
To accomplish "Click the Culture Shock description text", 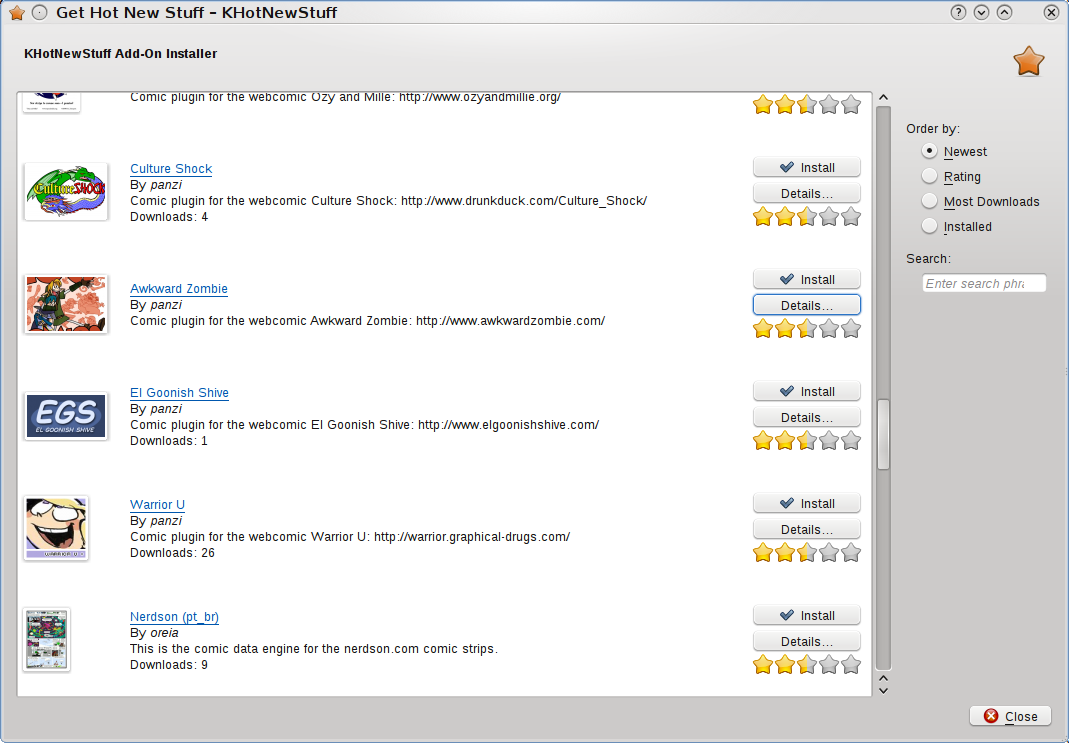I will (x=389, y=201).
